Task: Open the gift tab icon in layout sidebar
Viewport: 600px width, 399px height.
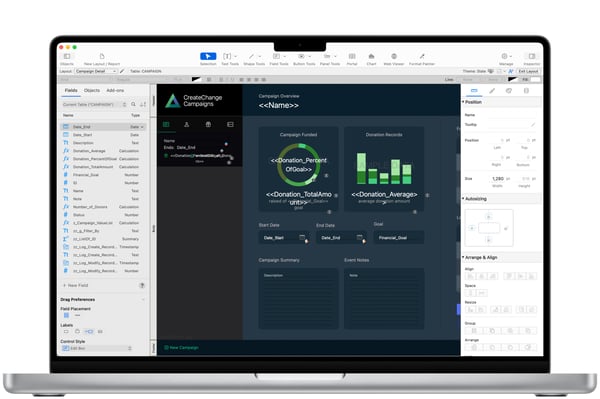Action: click(208, 124)
